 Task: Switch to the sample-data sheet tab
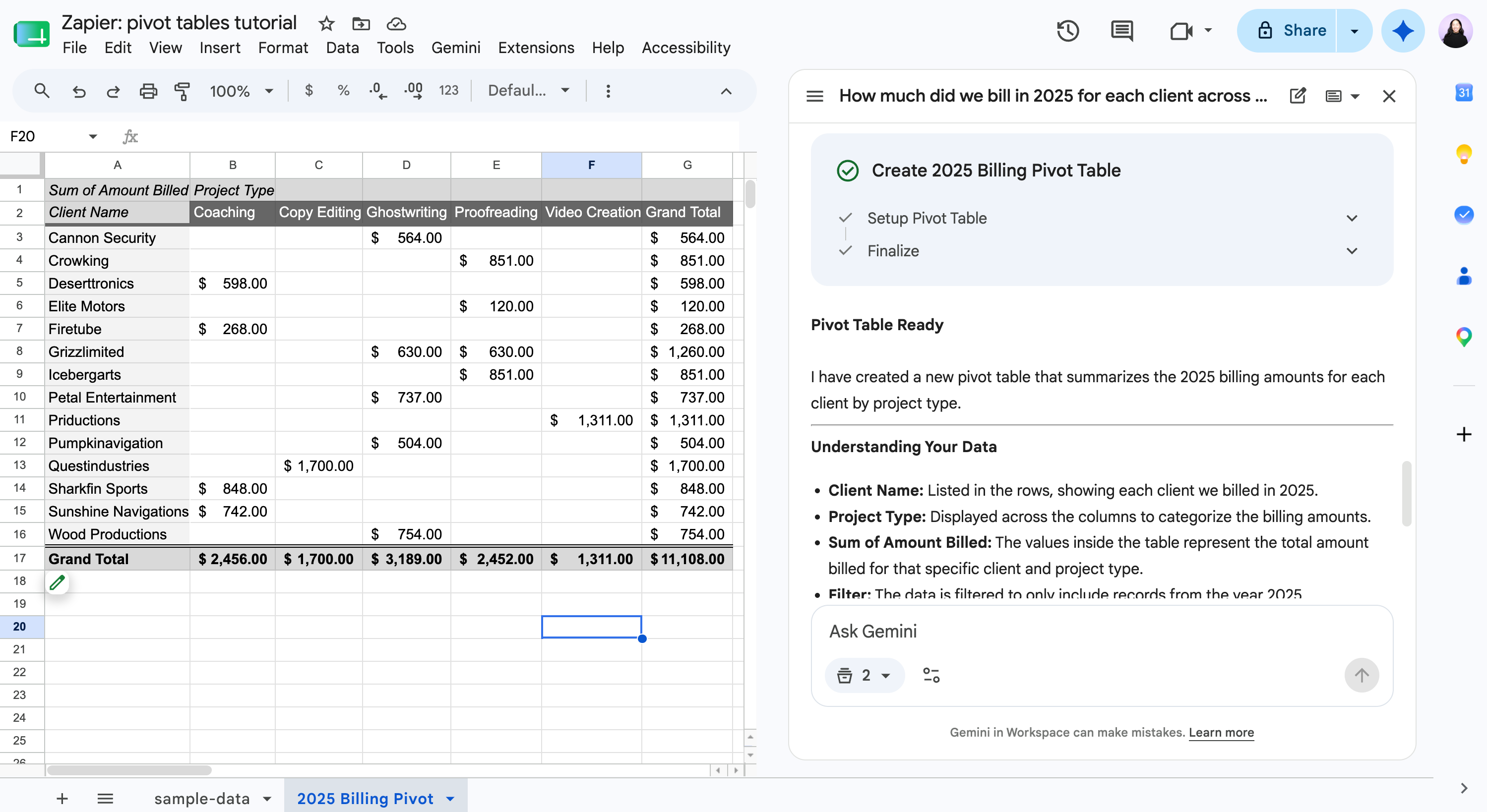(201, 799)
